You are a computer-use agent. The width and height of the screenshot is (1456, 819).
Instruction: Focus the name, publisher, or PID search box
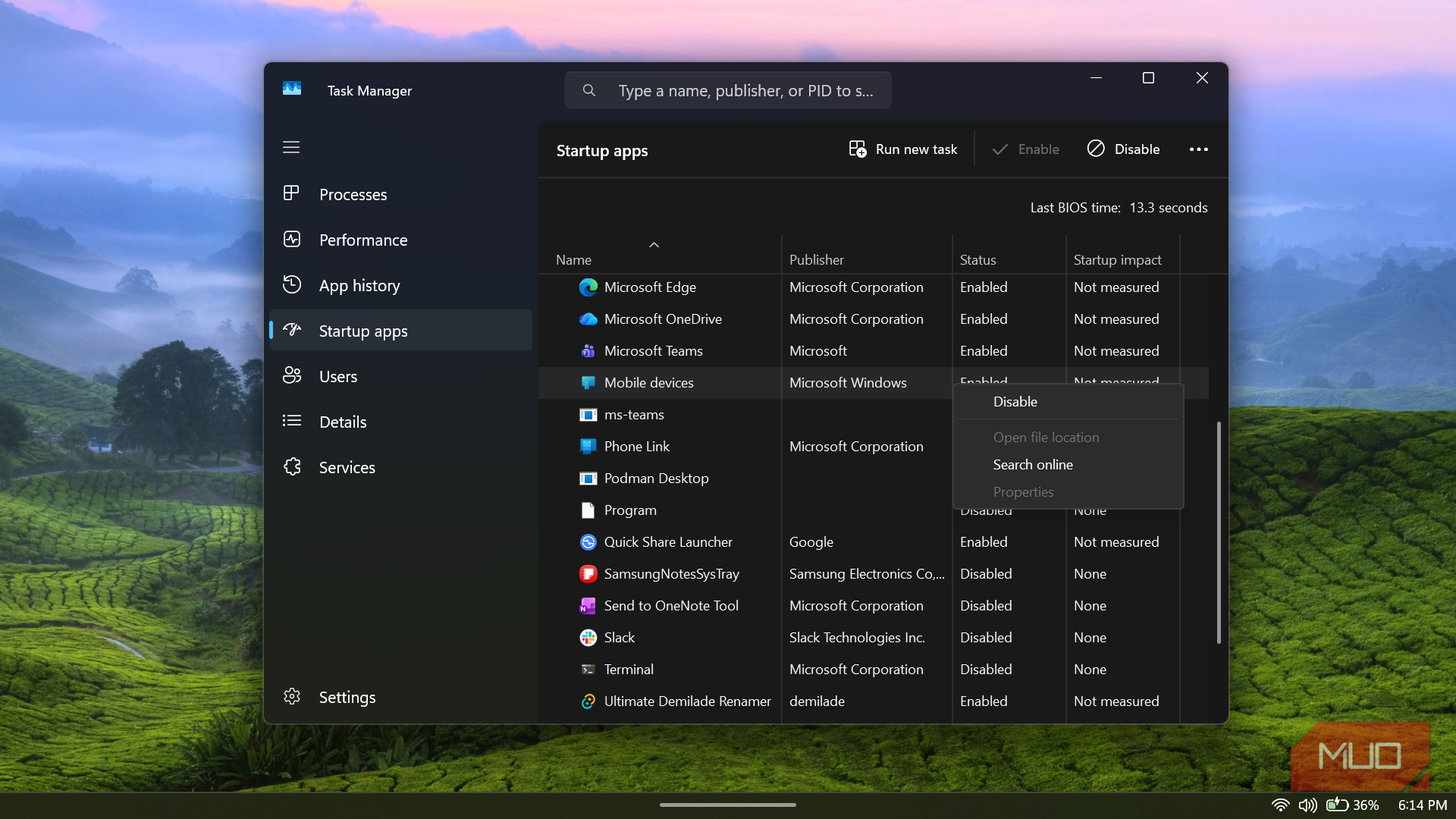[x=728, y=90]
